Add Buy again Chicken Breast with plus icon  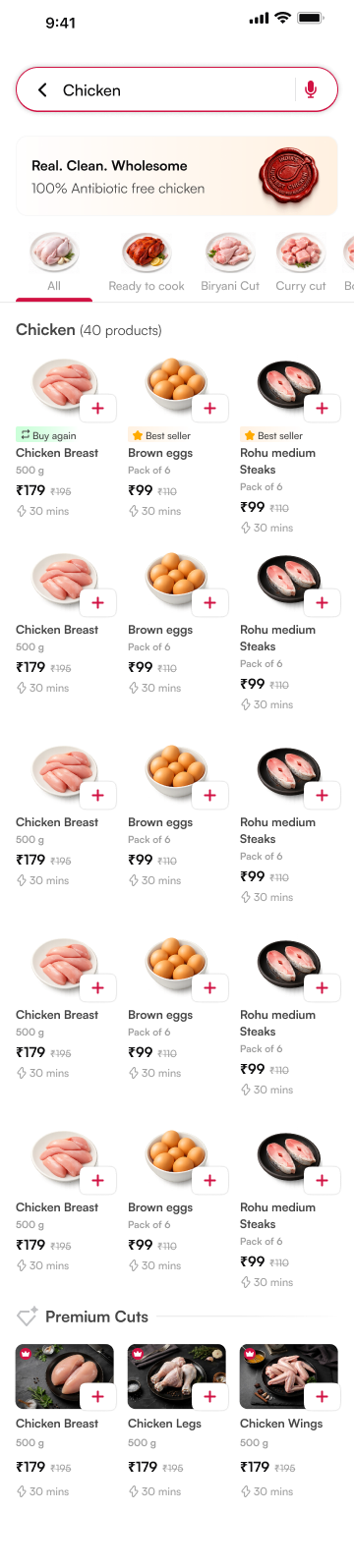pos(97,408)
